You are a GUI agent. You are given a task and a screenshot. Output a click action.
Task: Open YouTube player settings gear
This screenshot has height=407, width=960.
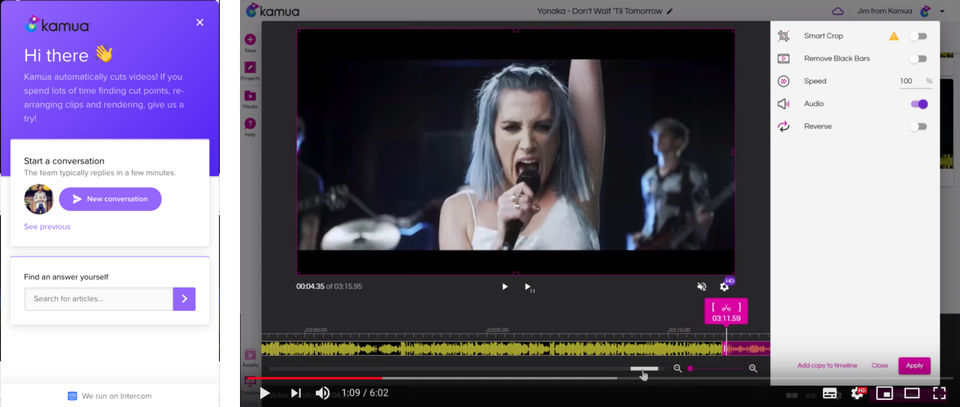point(858,393)
